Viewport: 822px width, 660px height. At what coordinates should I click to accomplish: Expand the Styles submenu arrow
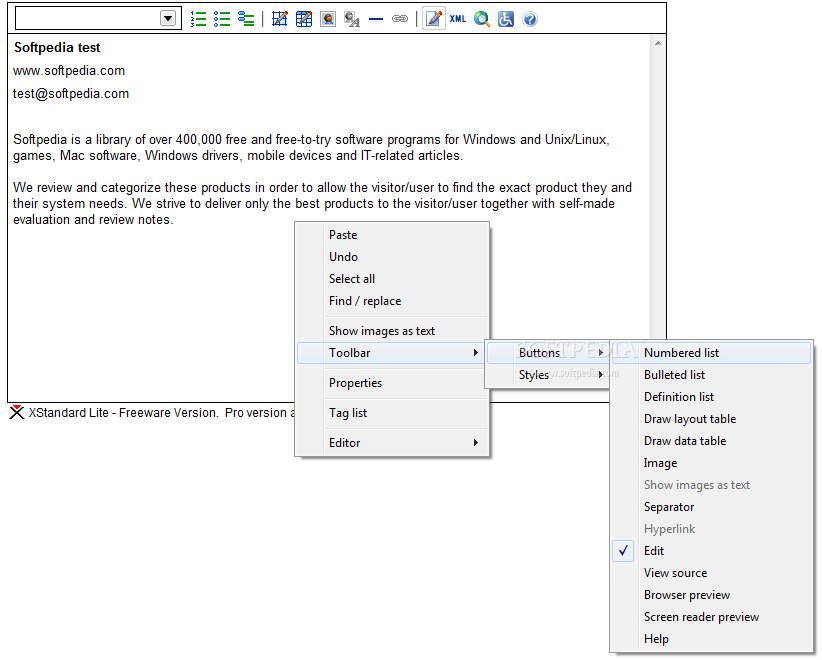[x=601, y=375]
